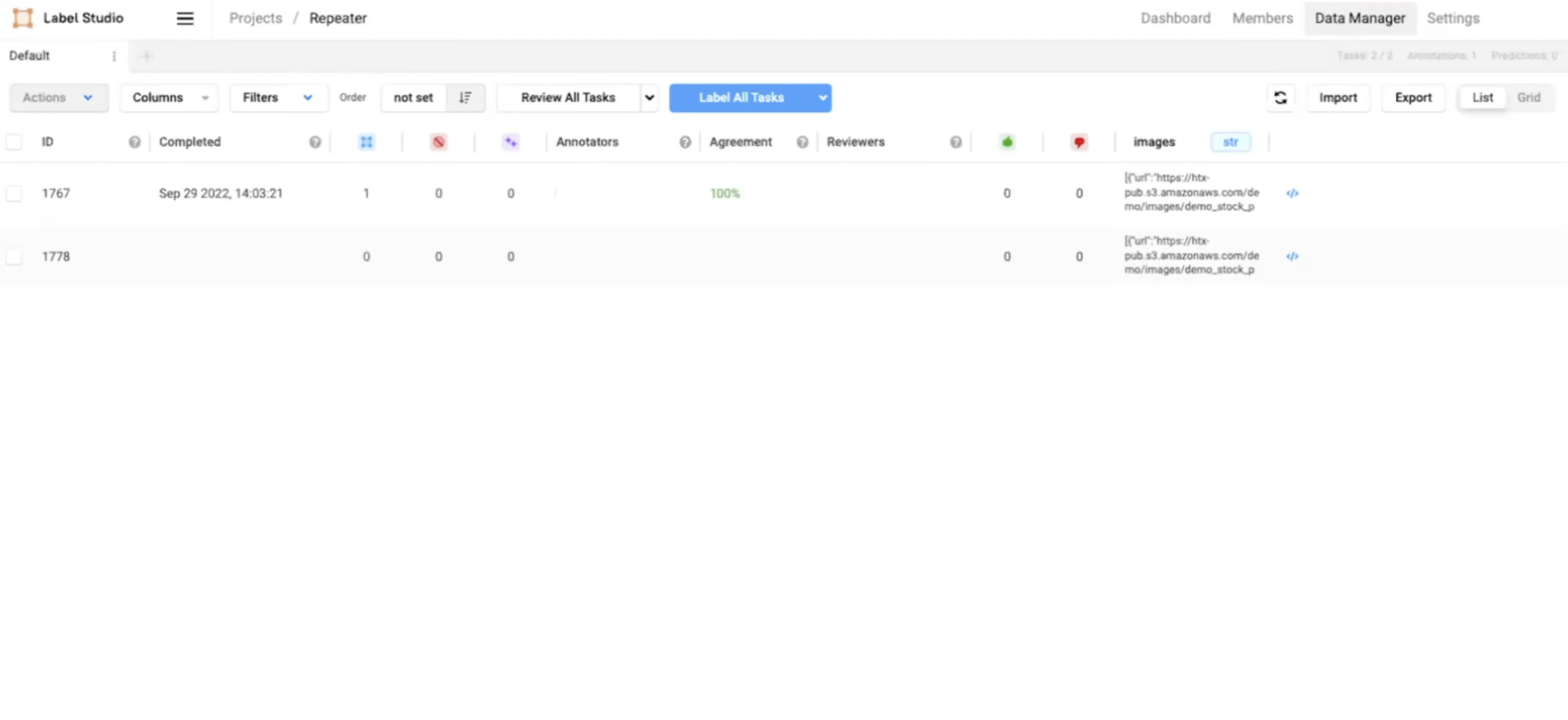Open the Projects breadcrumb link
The image size is (1568, 720).
[x=255, y=18]
